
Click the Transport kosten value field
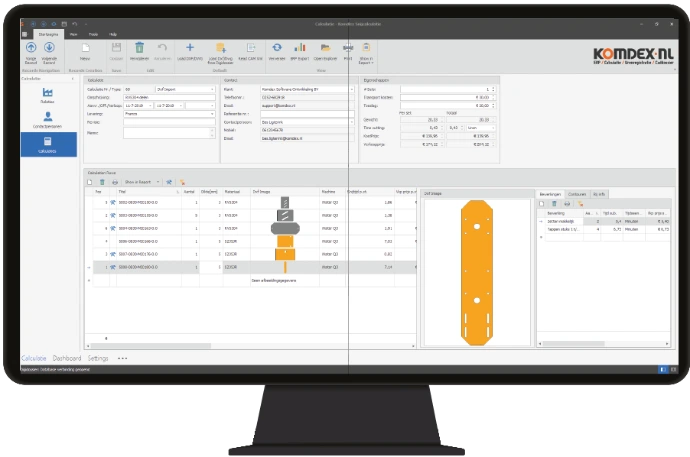coord(446,98)
